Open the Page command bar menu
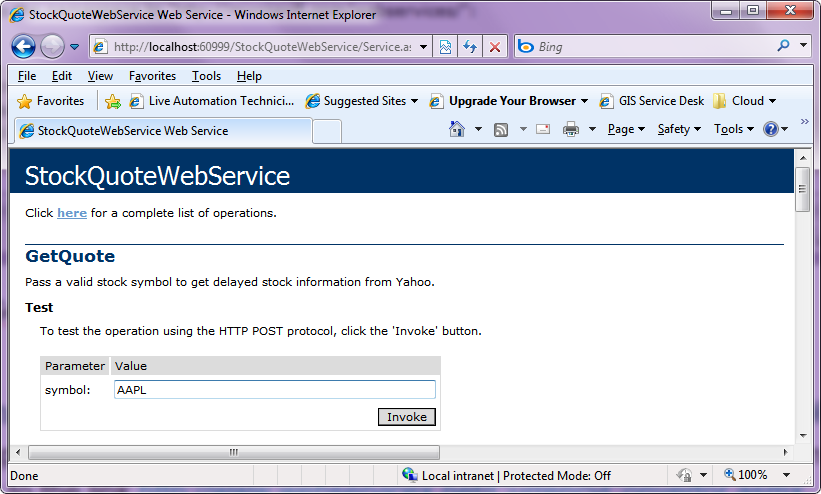 [626, 129]
